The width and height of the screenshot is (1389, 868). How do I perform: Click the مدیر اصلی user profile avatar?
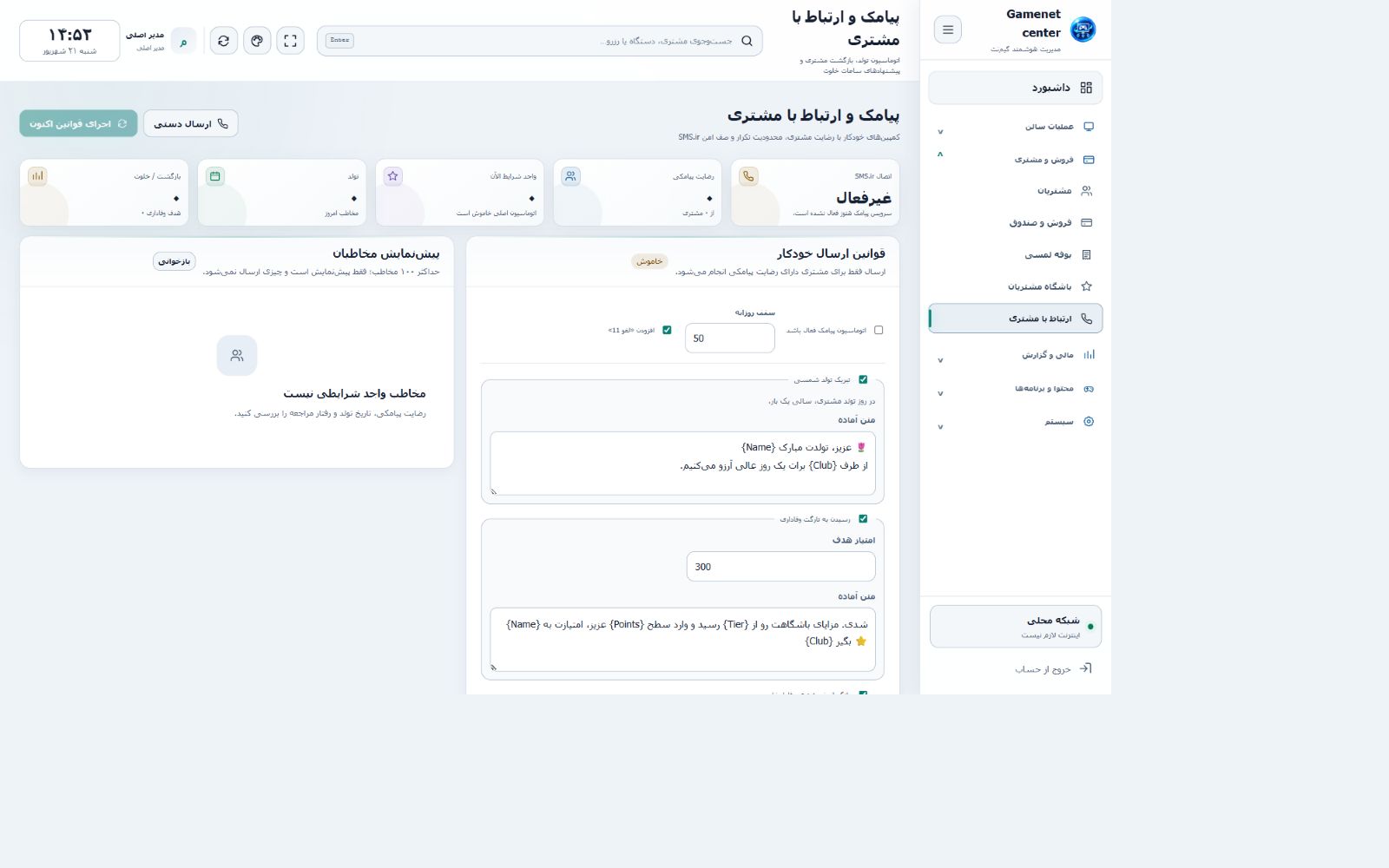click(x=183, y=41)
